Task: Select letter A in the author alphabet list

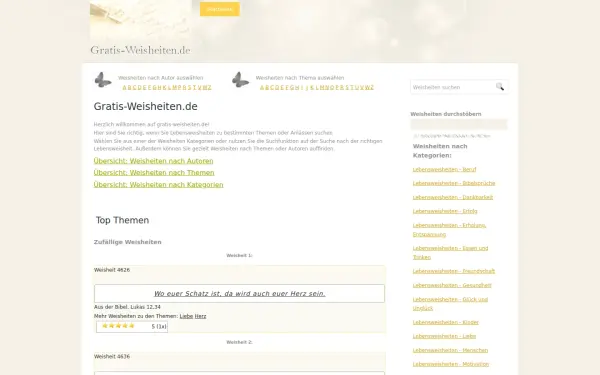Action: (x=124, y=88)
